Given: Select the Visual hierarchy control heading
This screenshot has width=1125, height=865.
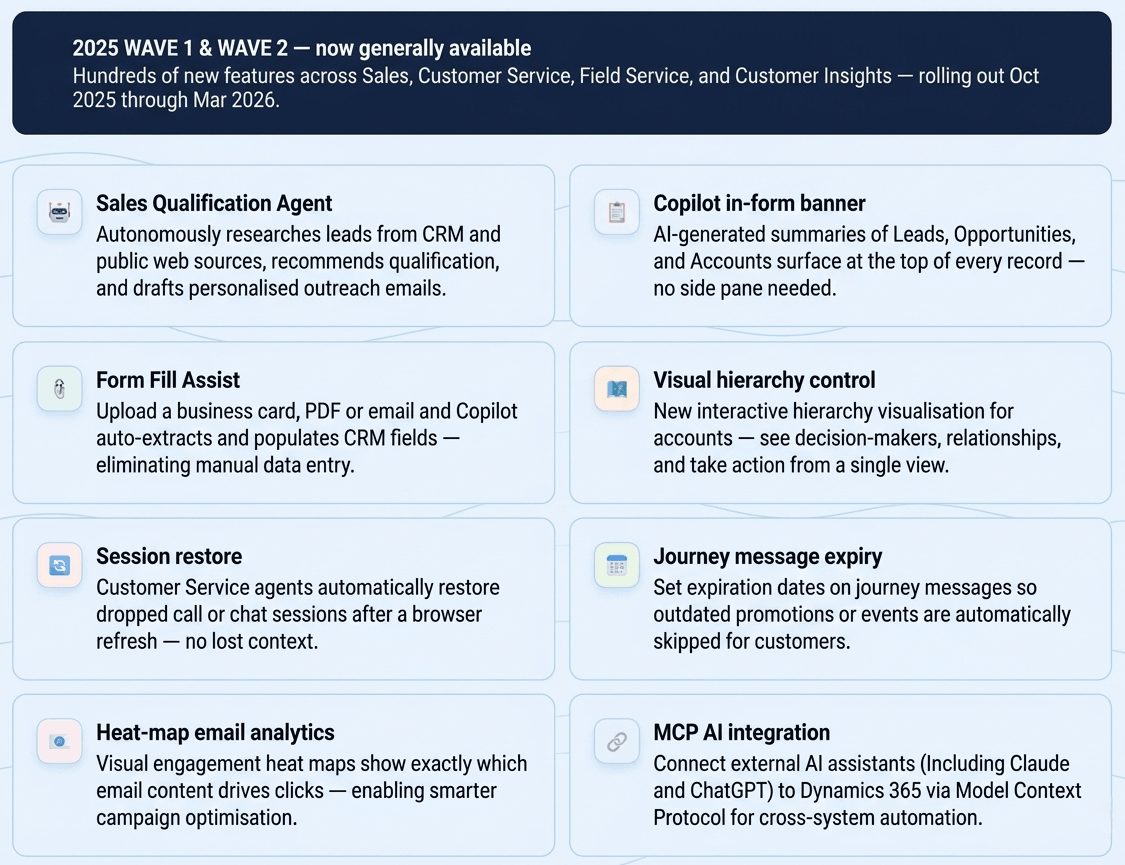Looking at the screenshot, I should [764, 380].
